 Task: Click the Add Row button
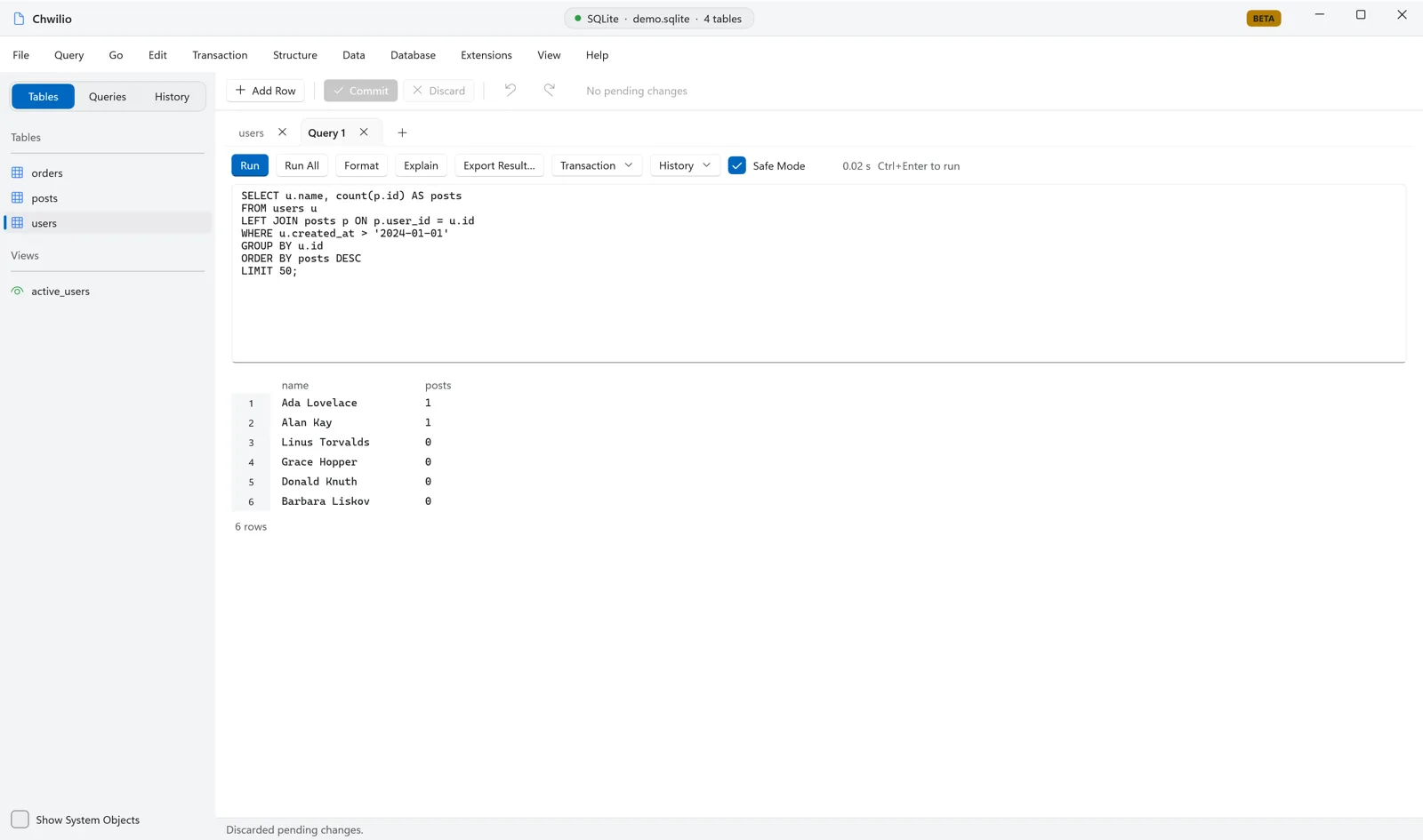pyautogui.click(x=266, y=91)
